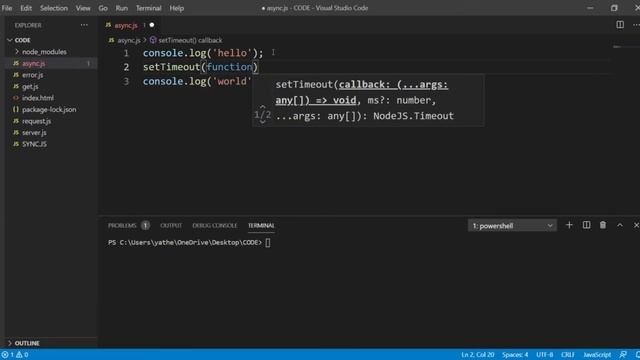The image size is (640, 360).
Task: Open the File menu
Action: pos(7,8)
